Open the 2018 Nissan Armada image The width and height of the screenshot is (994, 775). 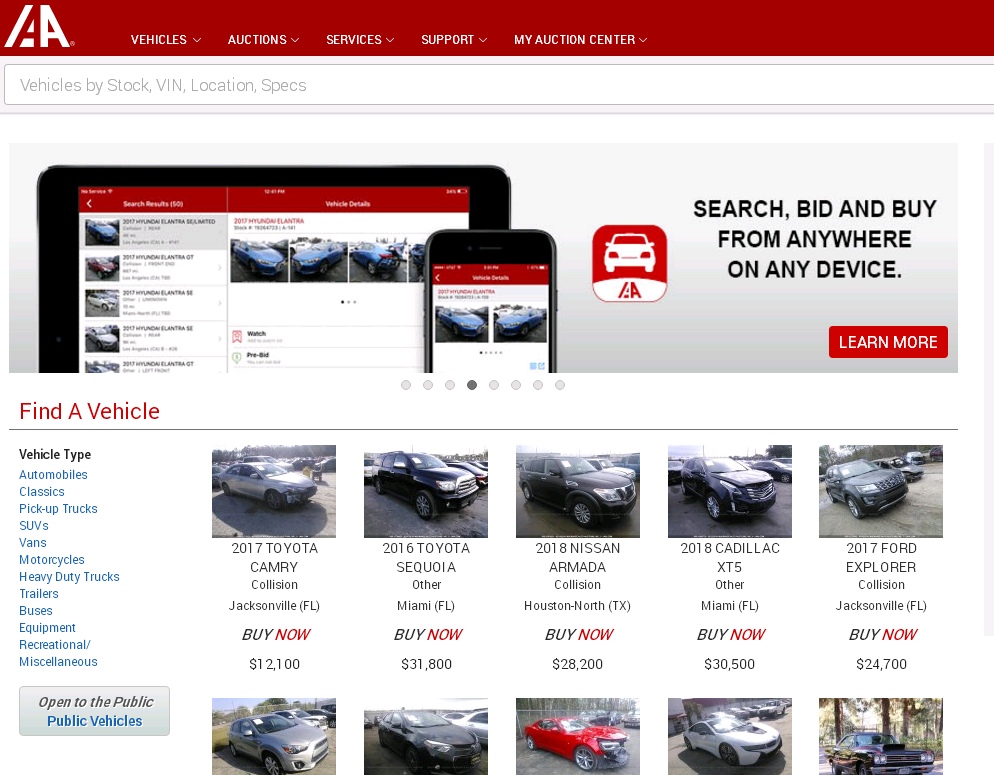click(x=578, y=491)
